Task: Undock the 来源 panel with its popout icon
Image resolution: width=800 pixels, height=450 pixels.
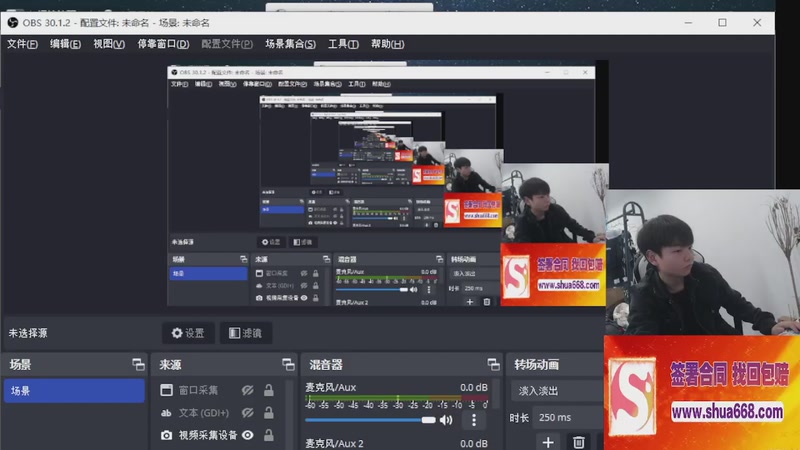Action: tap(288, 364)
